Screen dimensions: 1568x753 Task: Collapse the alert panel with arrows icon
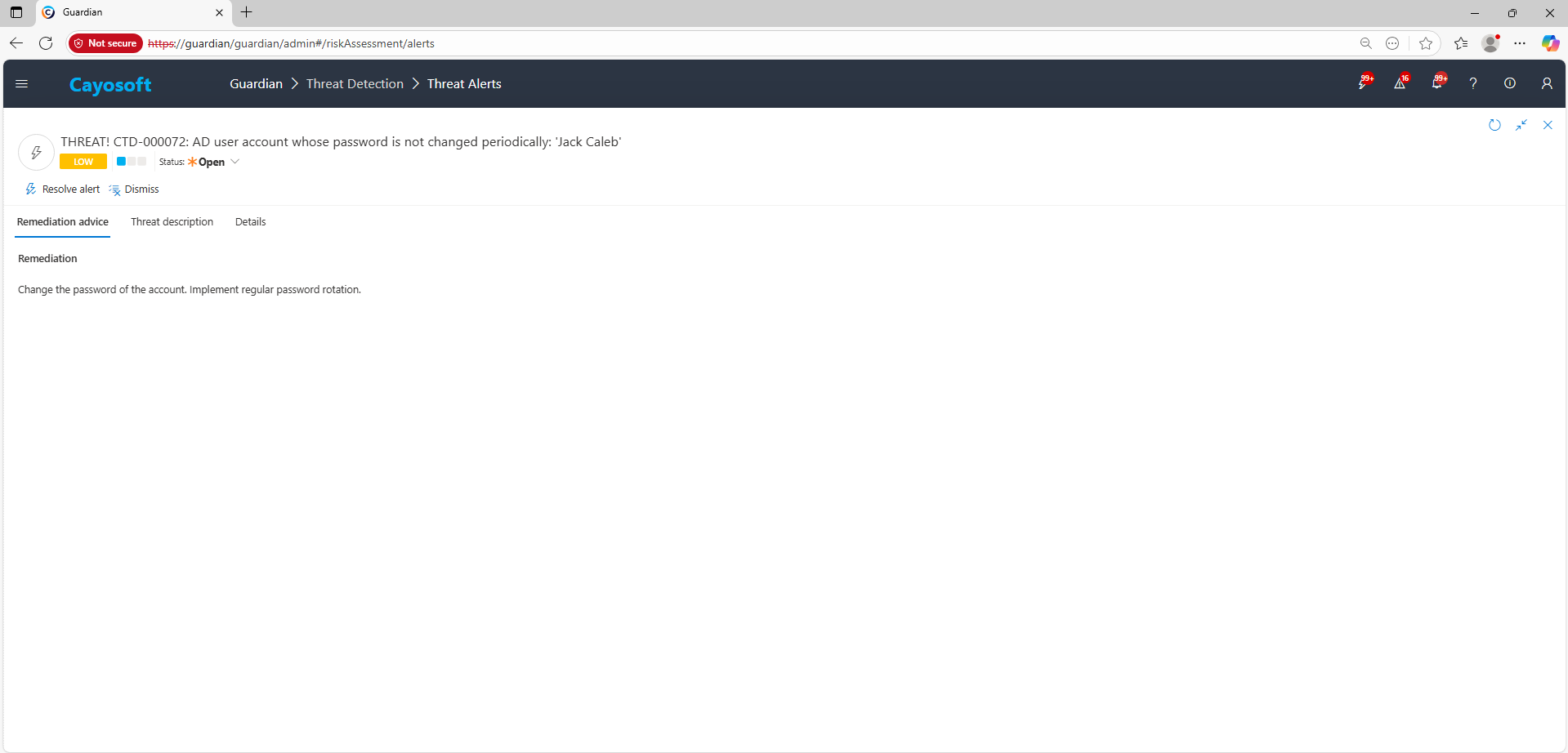click(x=1521, y=125)
